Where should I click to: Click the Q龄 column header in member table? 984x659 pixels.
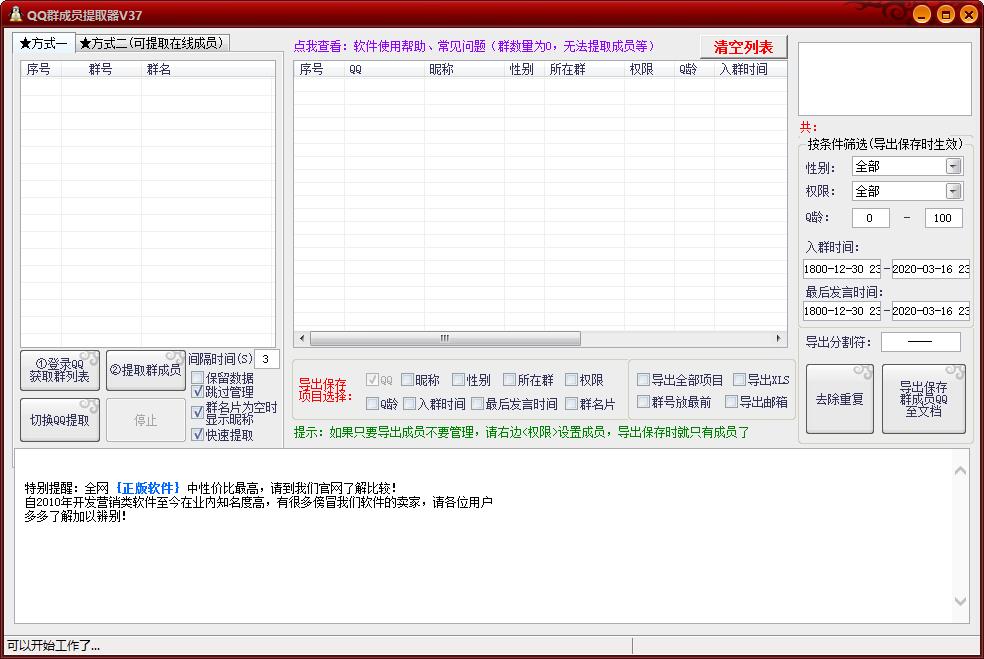(x=694, y=69)
